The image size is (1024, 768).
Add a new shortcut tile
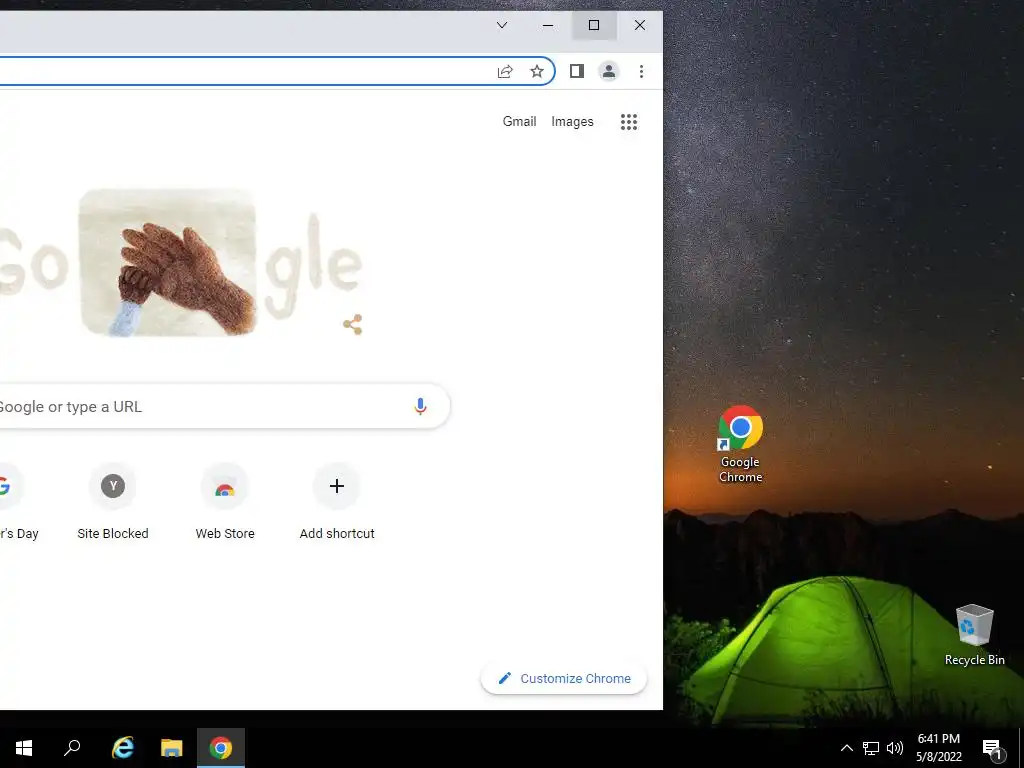pyautogui.click(x=337, y=502)
